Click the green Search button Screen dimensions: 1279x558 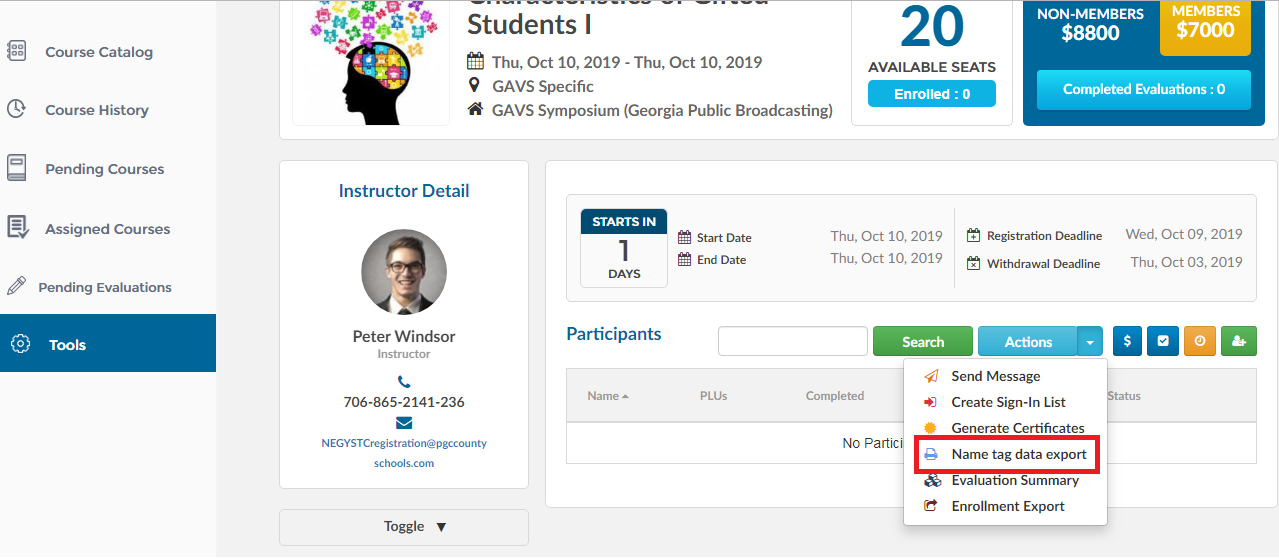(x=923, y=341)
